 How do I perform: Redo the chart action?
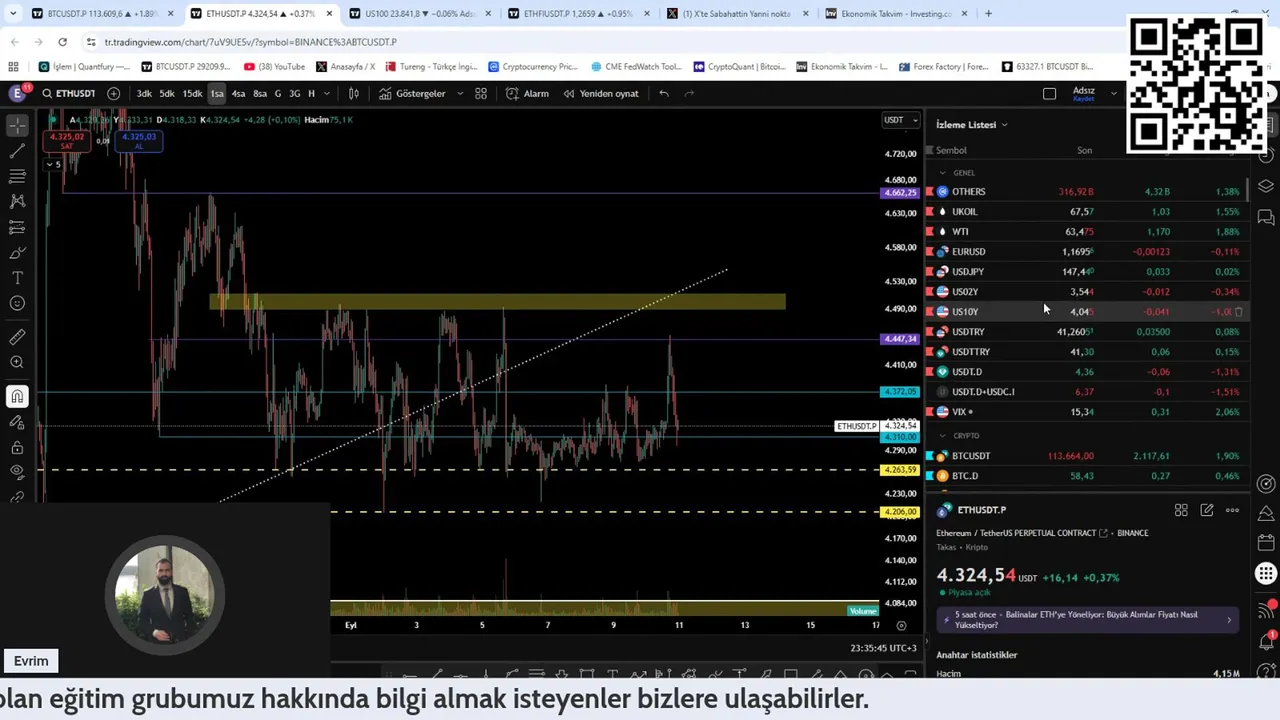click(x=689, y=93)
